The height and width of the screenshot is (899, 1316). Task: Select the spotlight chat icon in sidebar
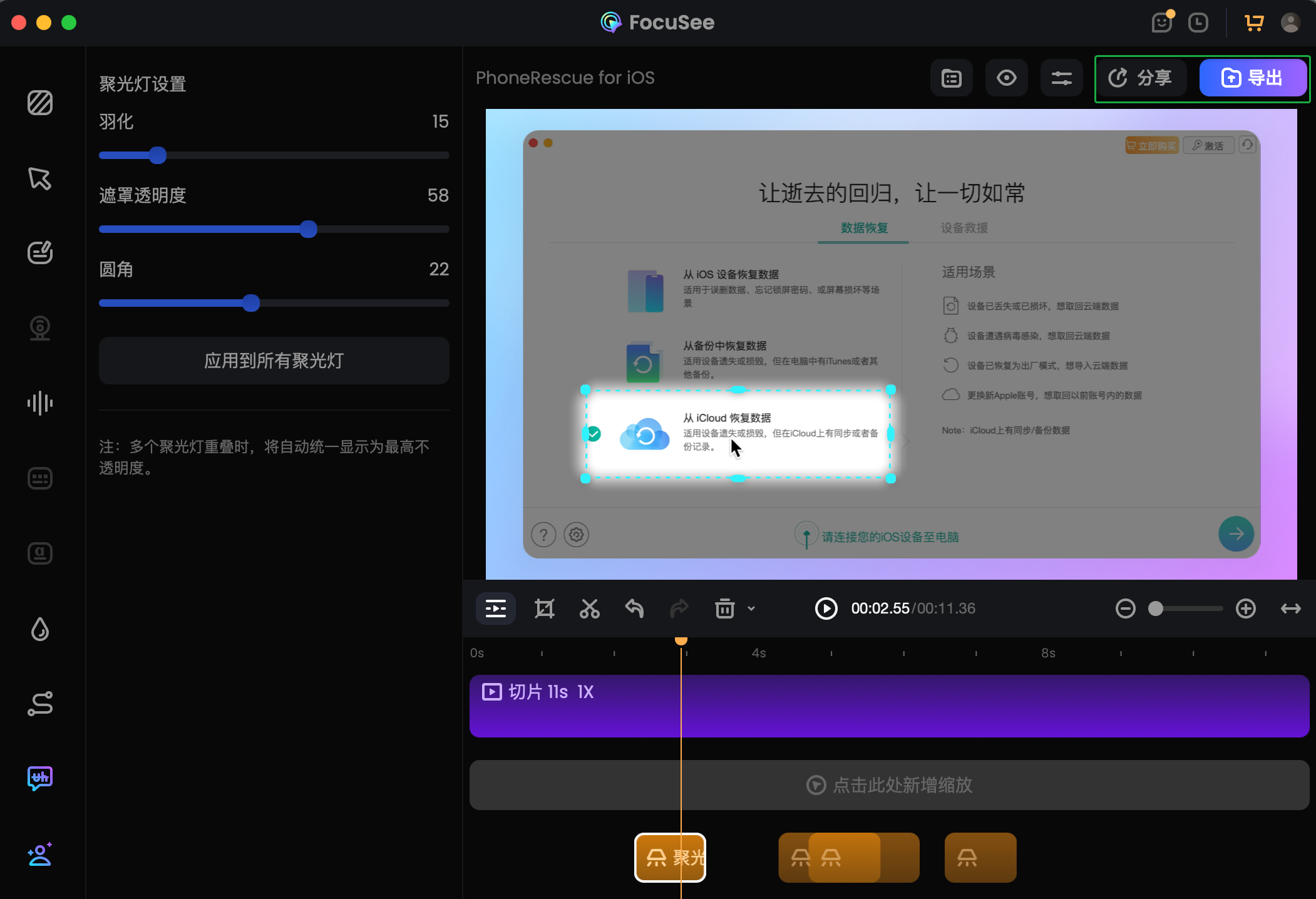point(40,779)
